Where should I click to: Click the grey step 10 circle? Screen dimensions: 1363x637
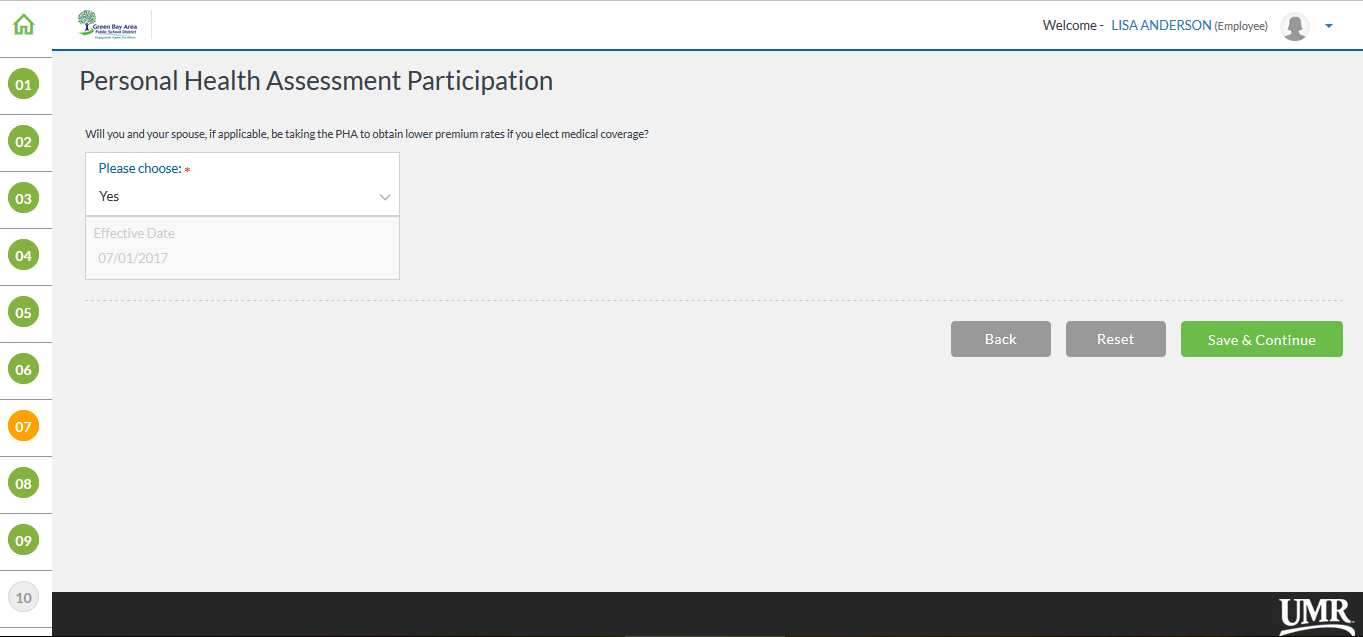[23, 598]
